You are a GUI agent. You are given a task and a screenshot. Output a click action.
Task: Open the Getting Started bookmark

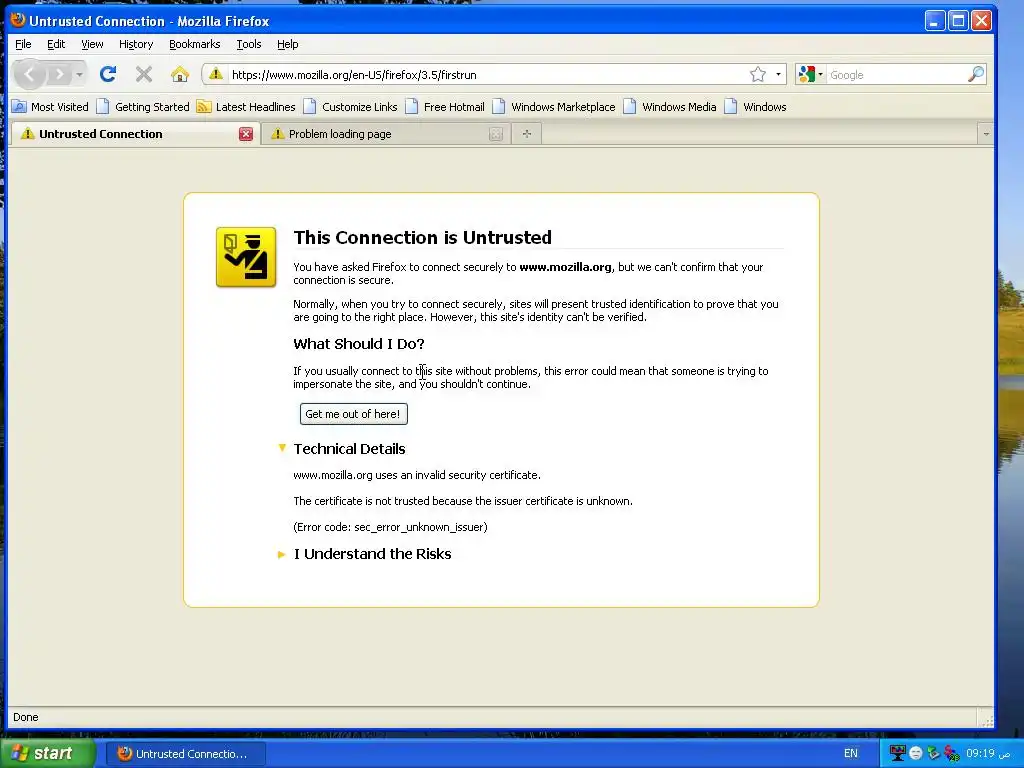click(x=142, y=106)
